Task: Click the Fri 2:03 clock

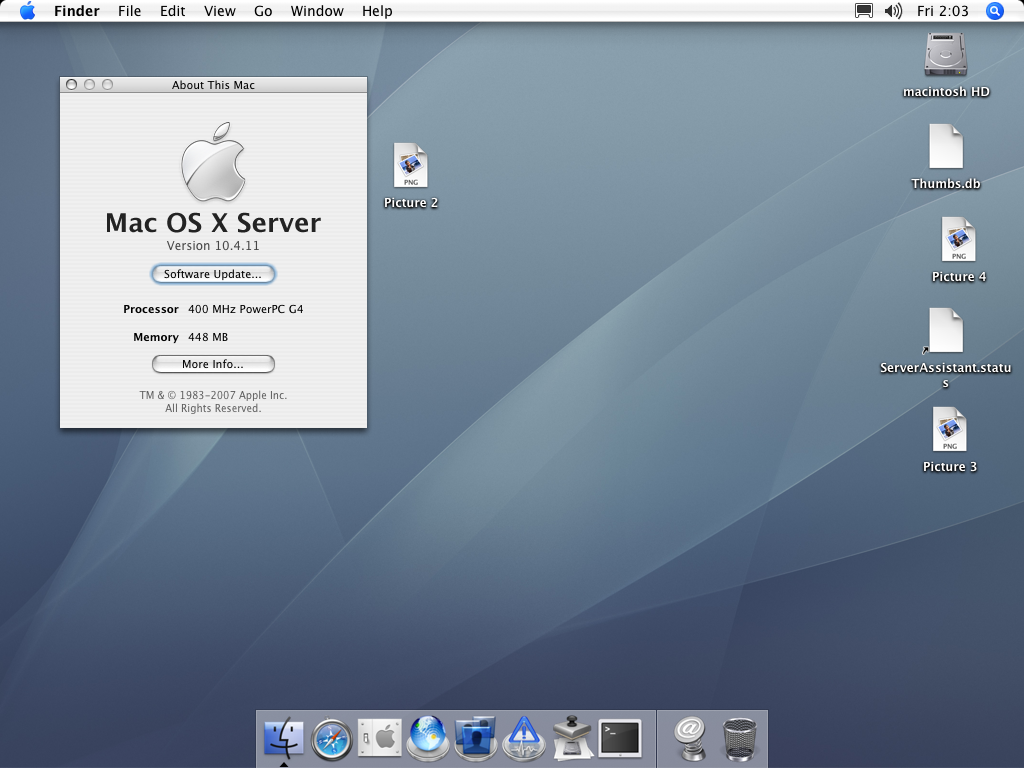Action: [942, 11]
